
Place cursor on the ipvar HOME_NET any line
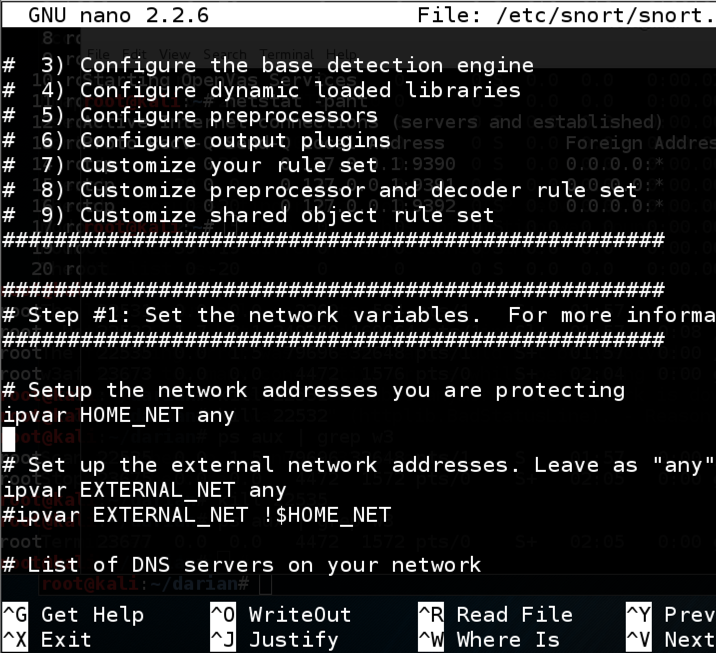(x=118, y=414)
